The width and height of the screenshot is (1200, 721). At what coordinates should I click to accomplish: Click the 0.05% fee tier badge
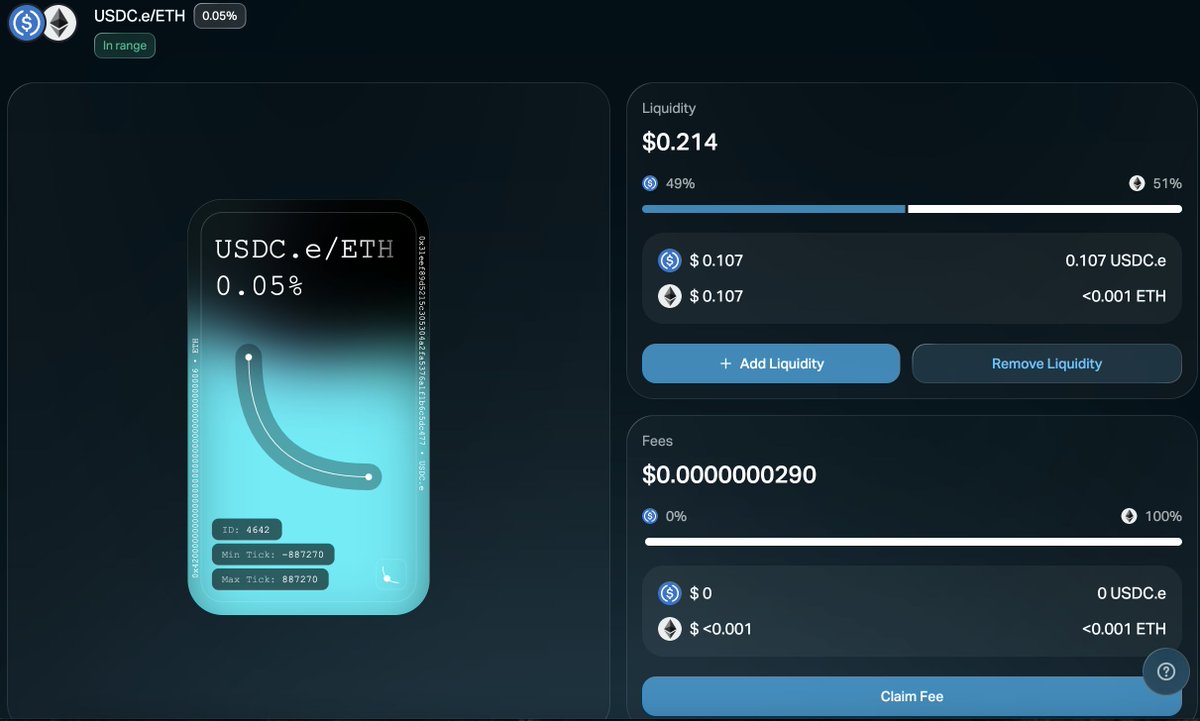click(219, 15)
